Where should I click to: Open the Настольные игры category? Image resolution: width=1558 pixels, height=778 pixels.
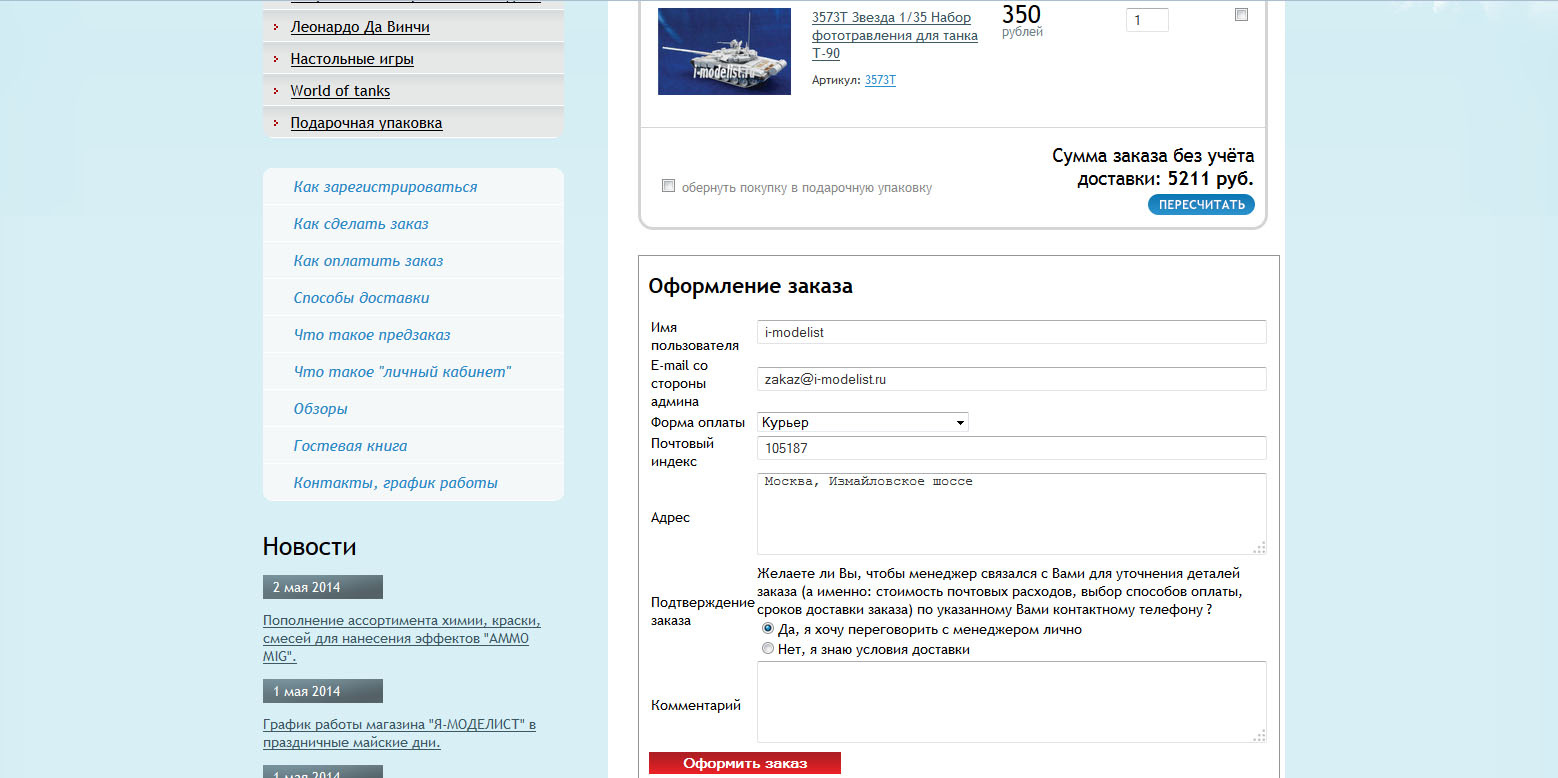(352, 59)
